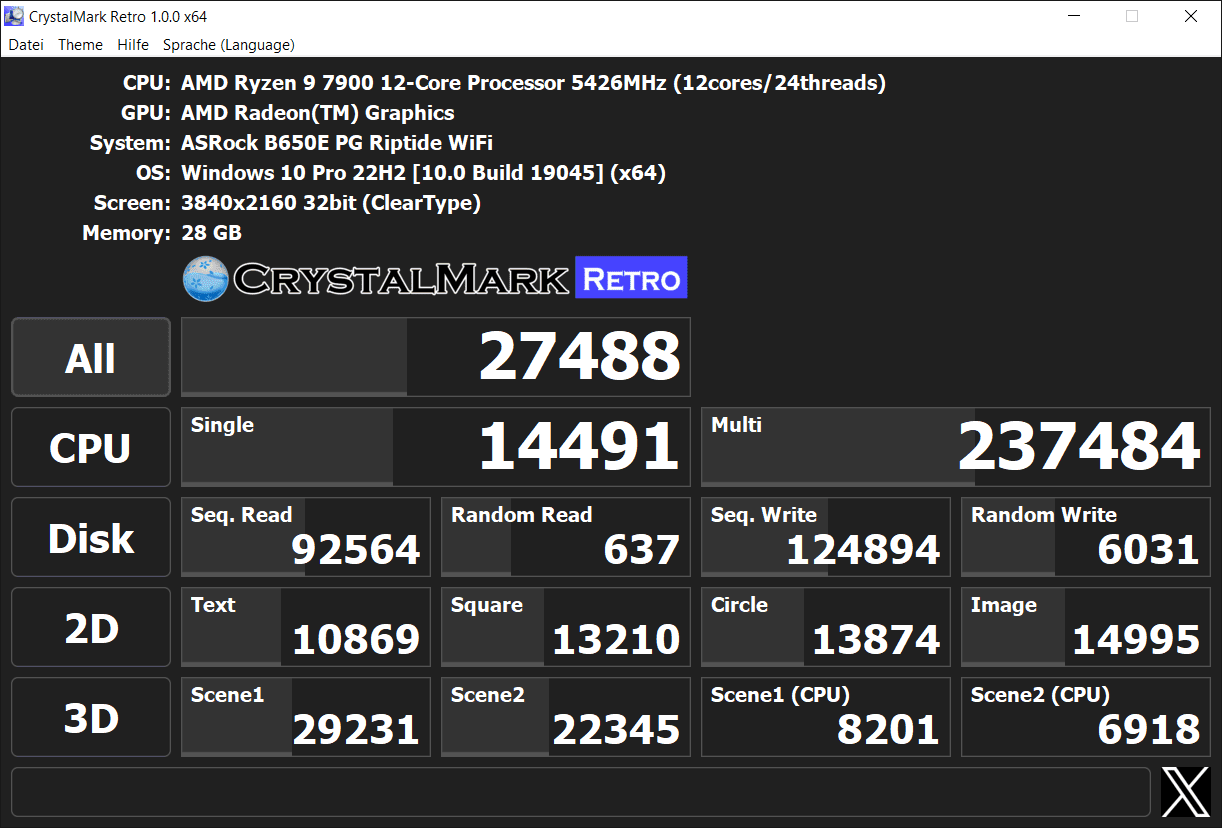Click the GPU info AMD Radeon(TM) Graphics
Image resolution: width=1222 pixels, height=828 pixels.
[318, 113]
